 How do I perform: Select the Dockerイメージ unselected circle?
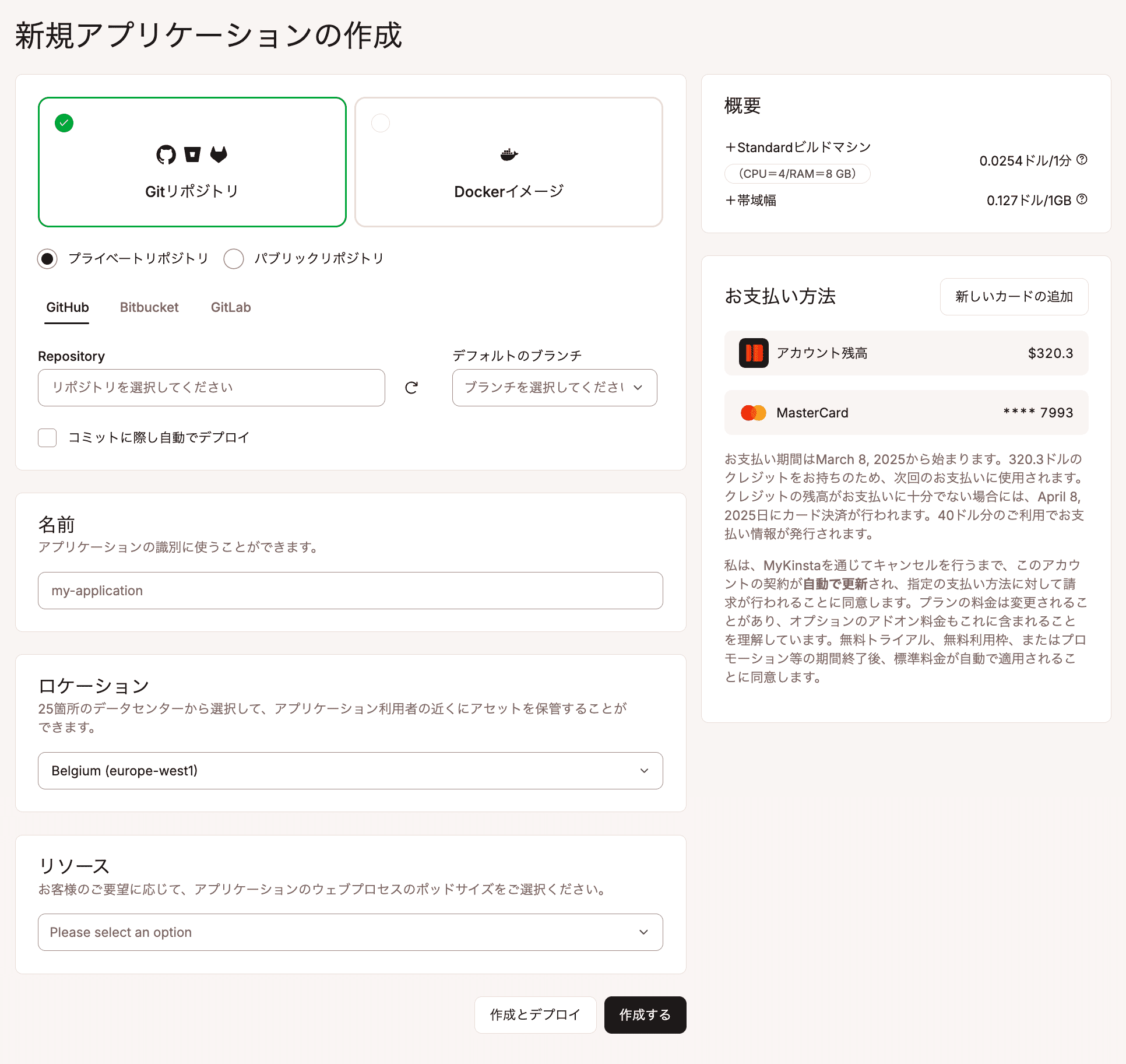(381, 123)
